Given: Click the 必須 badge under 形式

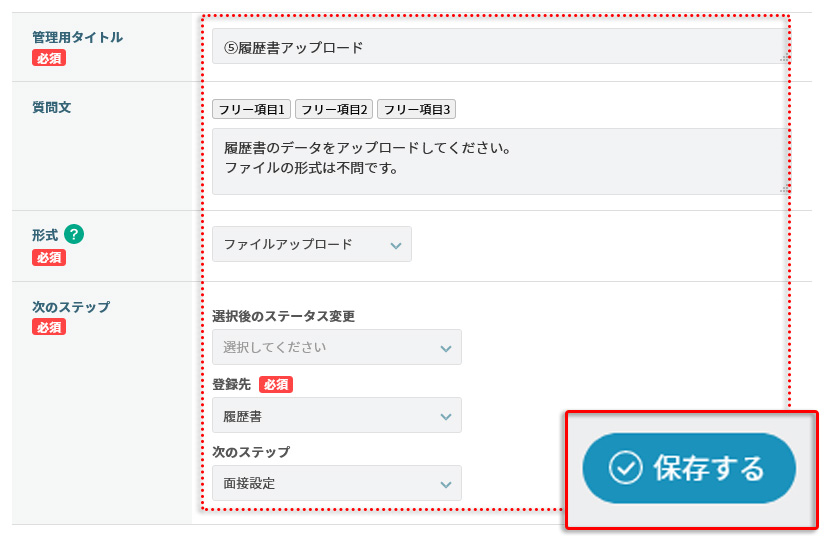Looking at the screenshot, I should 49,257.
